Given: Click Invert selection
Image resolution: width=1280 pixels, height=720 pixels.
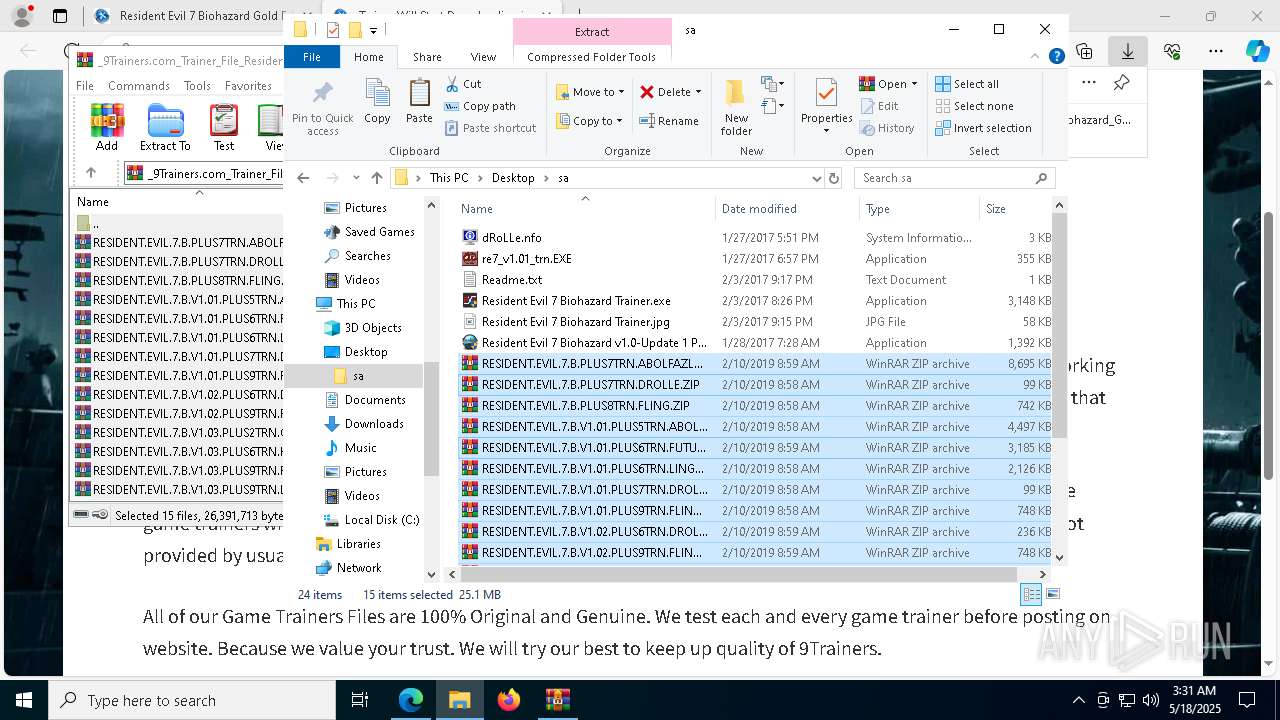Looking at the screenshot, I should 983,128.
